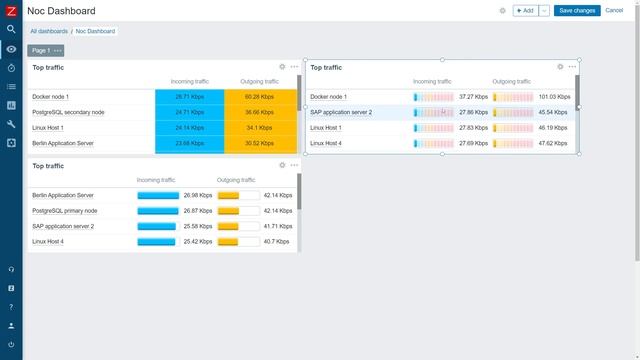Click PostgreSQL secondary node blue incoming cell
The image size is (640, 360).
coord(190,112)
